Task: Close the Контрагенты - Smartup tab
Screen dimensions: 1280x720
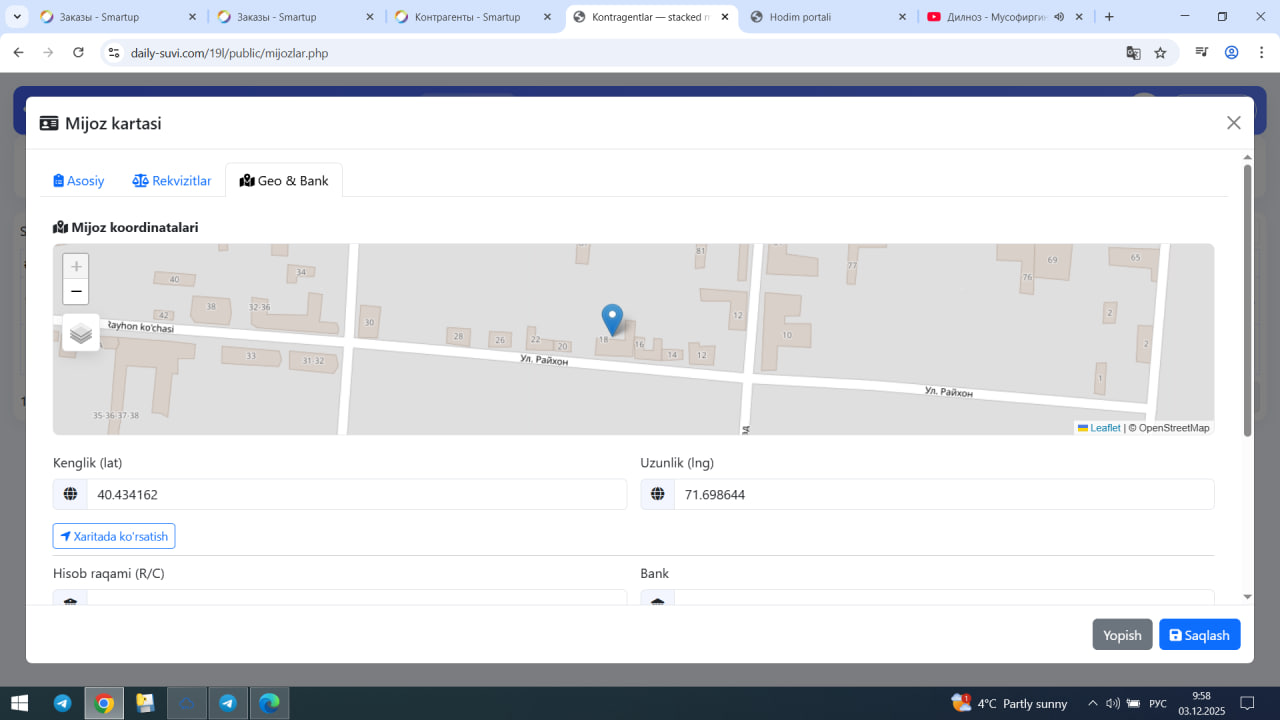Action: click(x=547, y=17)
